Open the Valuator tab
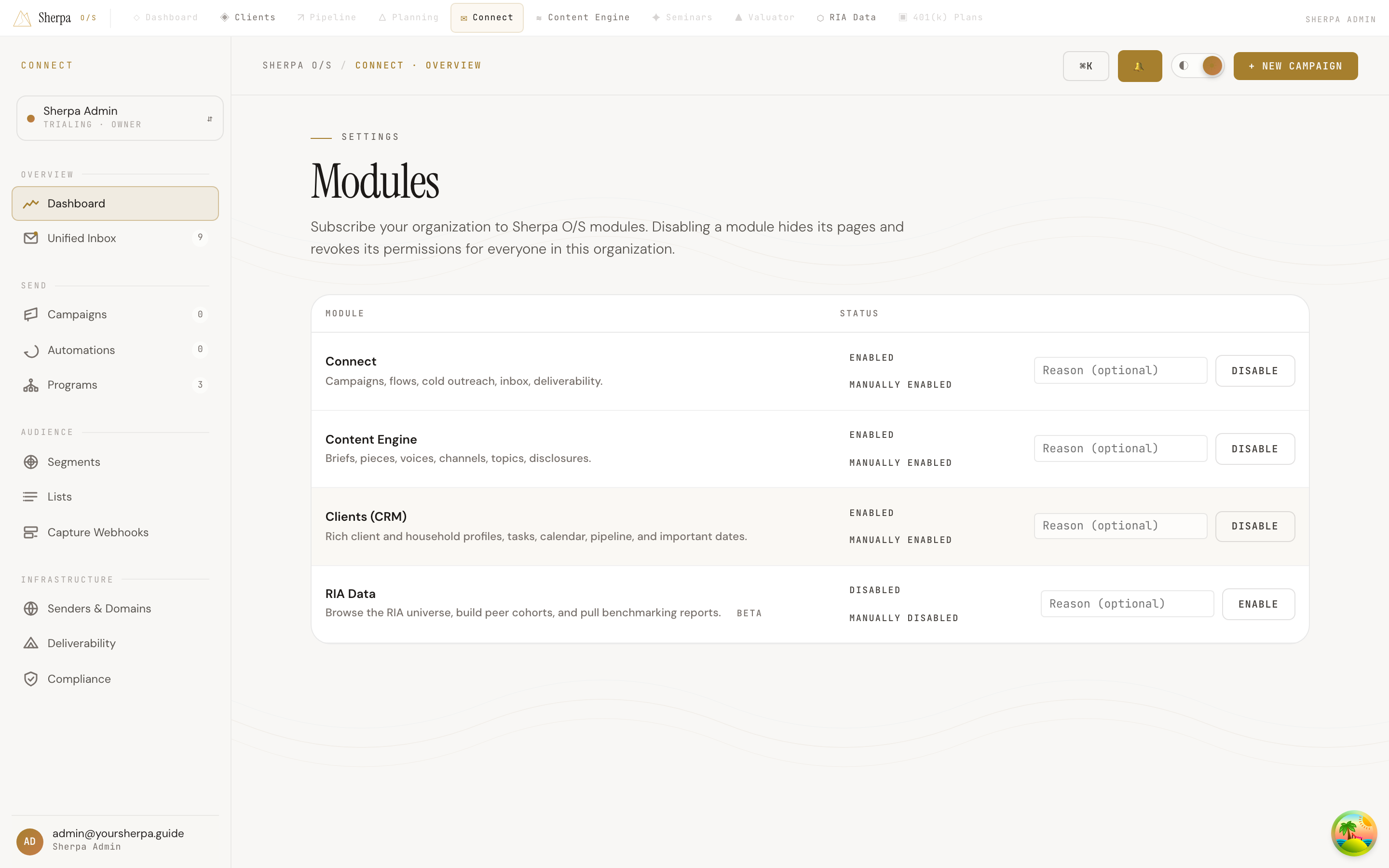The width and height of the screenshot is (1389, 868). [x=765, y=18]
